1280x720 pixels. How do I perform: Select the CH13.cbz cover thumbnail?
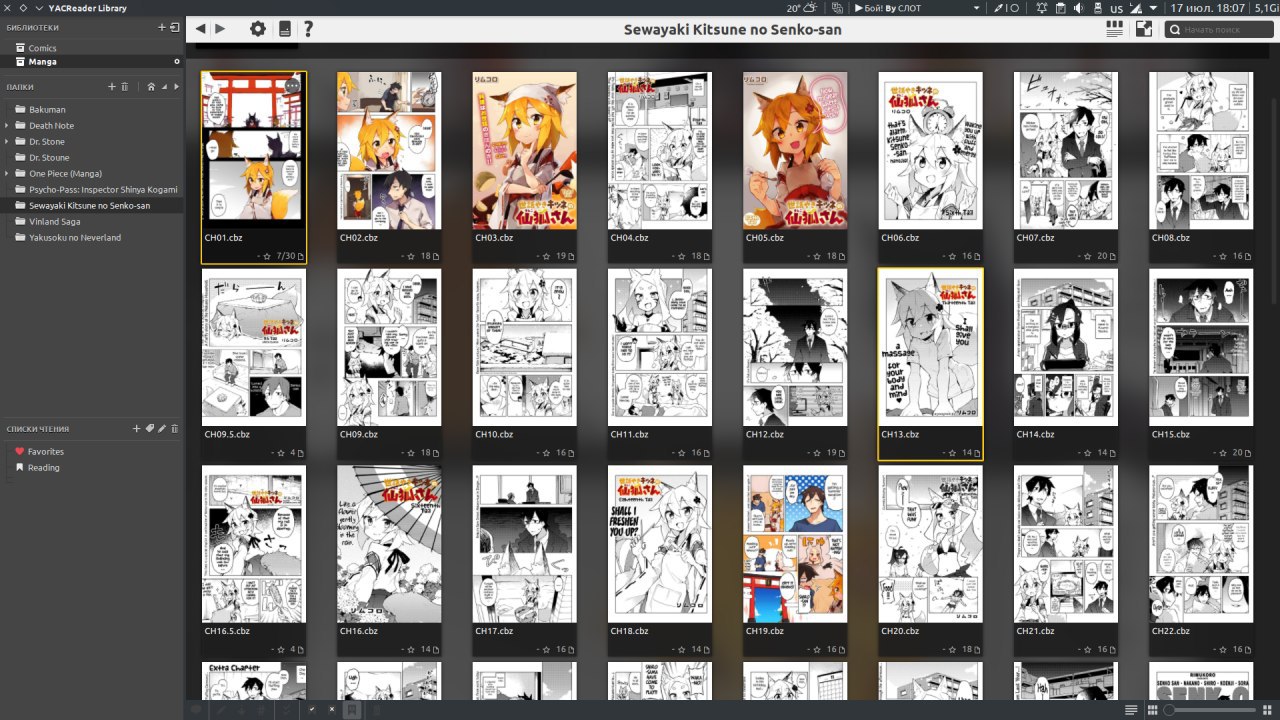point(930,347)
